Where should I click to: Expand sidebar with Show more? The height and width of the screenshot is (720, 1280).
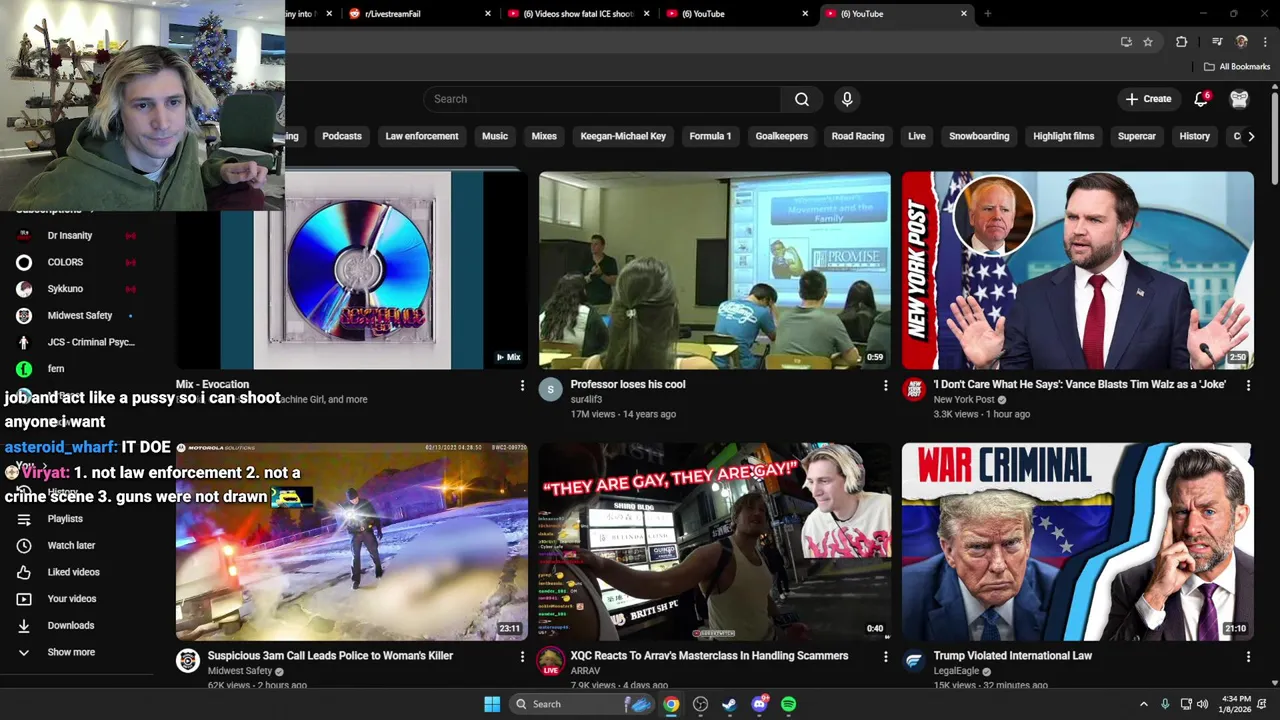click(71, 652)
